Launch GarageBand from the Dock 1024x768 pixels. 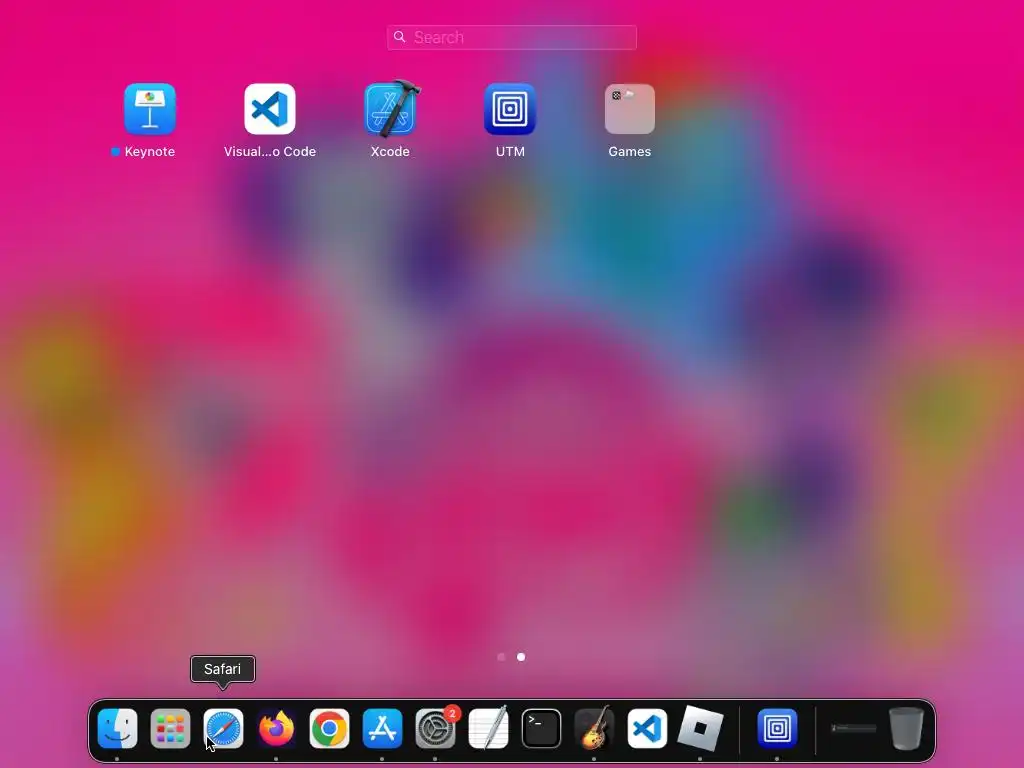coord(594,728)
